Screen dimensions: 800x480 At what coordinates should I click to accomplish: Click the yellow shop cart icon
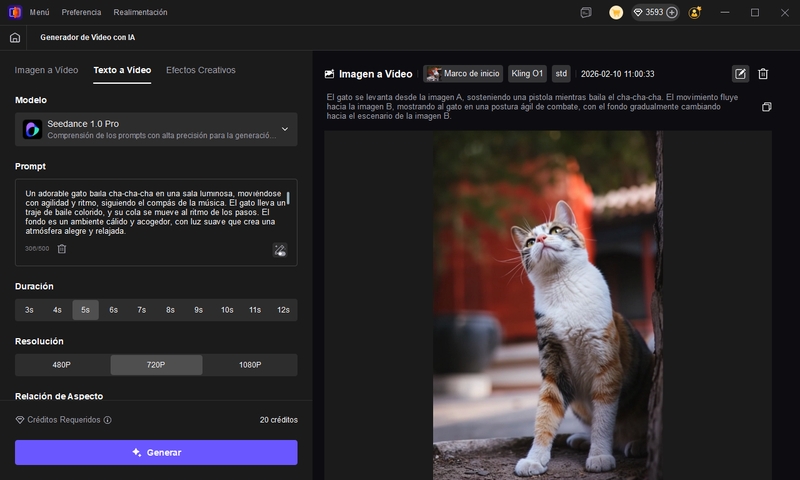tap(616, 12)
